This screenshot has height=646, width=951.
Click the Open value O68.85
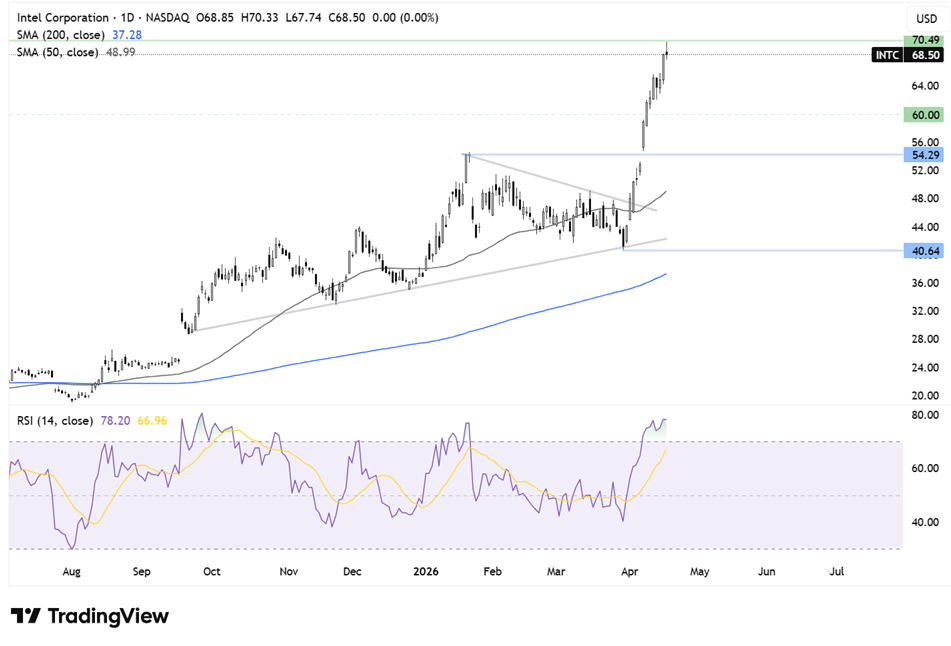(x=215, y=18)
